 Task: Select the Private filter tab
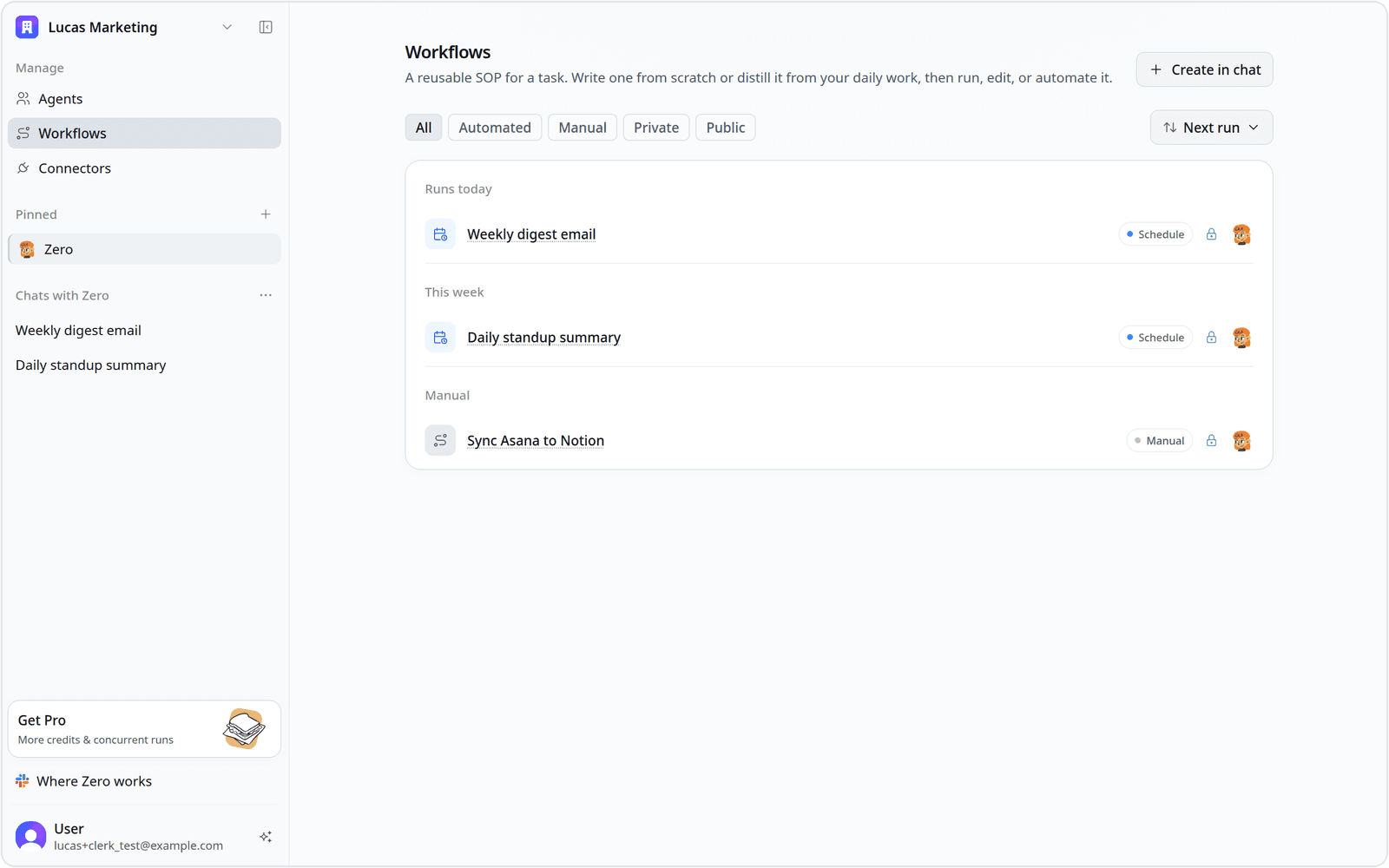coord(656,128)
